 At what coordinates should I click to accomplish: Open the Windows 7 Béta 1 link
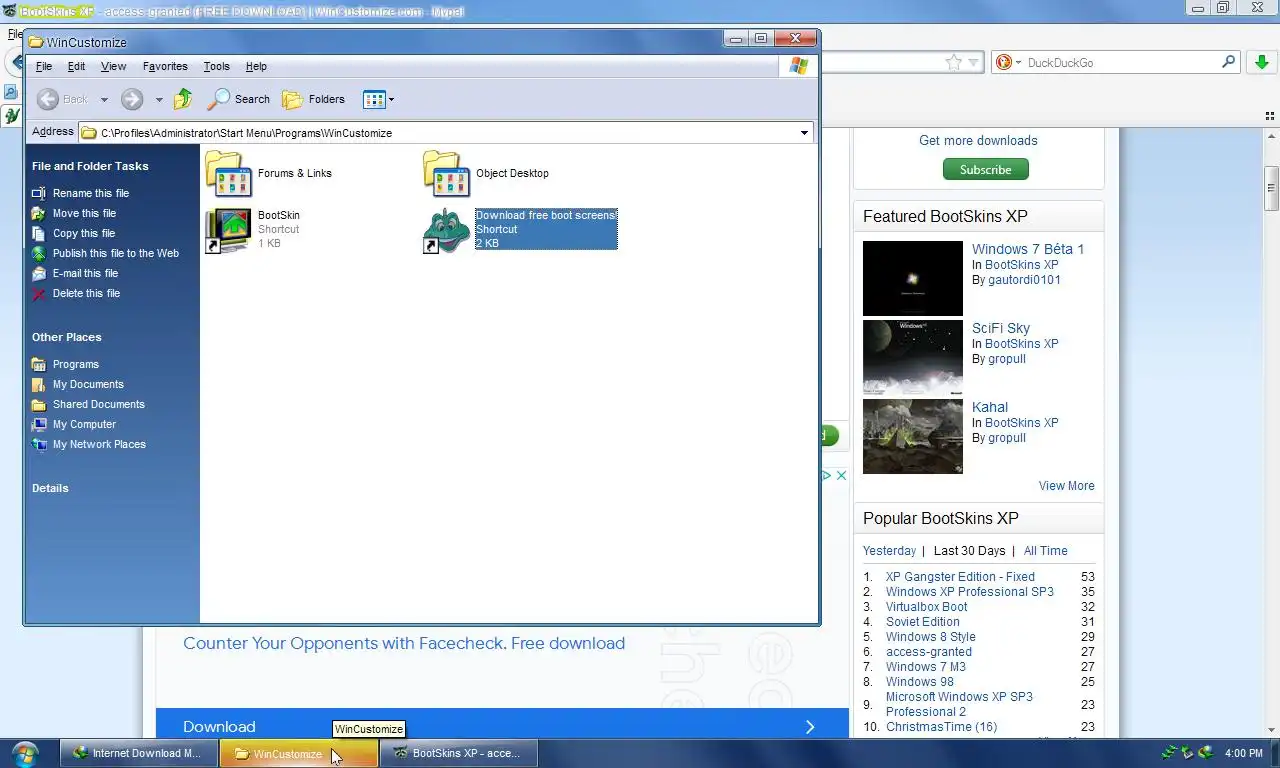[x=1028, y=249]
